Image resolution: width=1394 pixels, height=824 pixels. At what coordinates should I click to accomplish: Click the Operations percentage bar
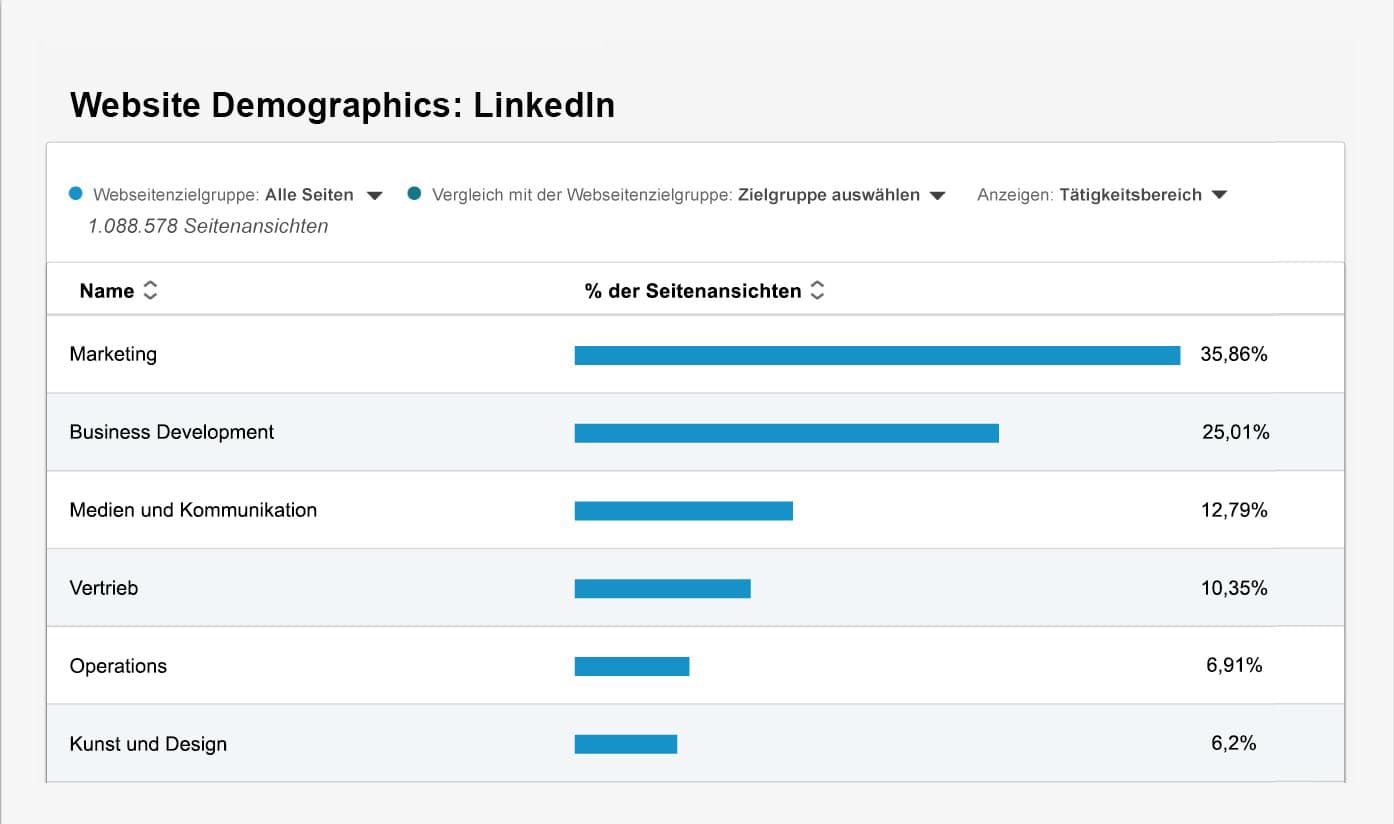pos(632,667)
